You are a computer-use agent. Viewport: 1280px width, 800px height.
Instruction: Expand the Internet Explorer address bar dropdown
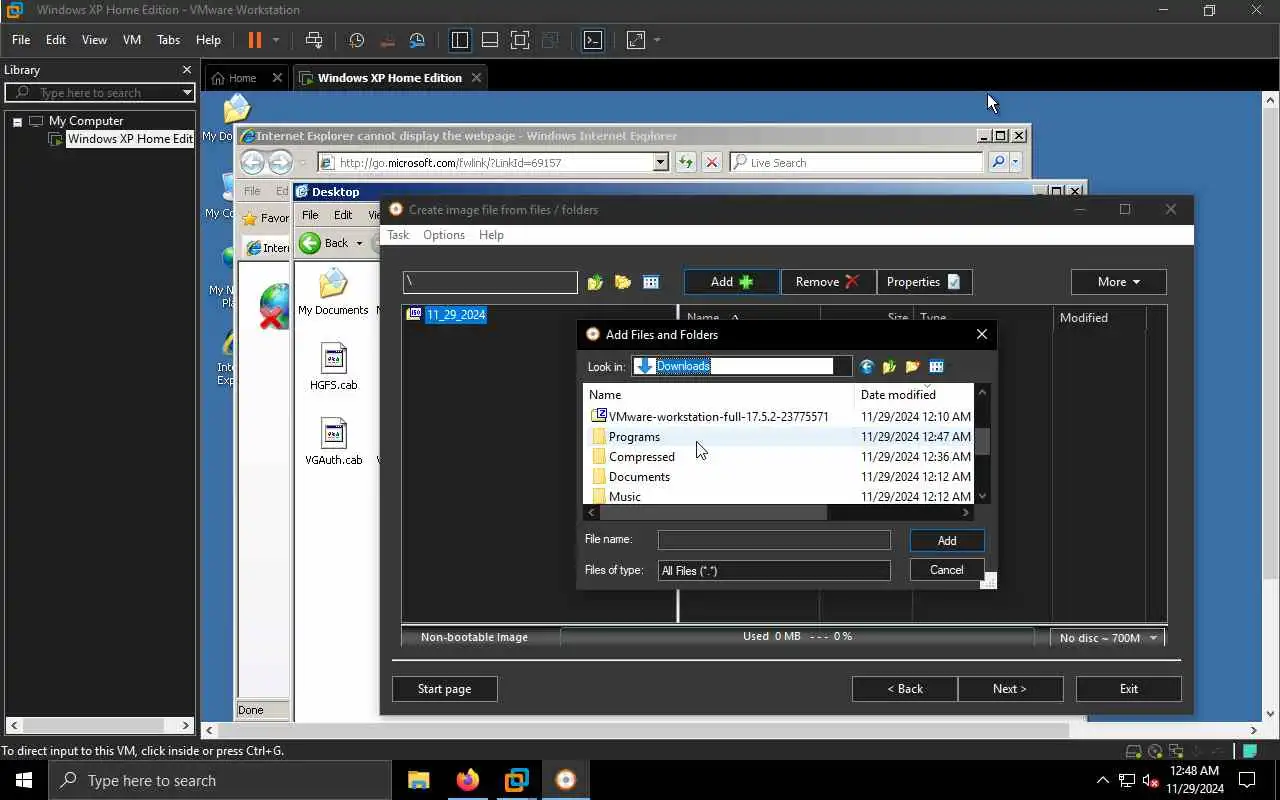click(x=660, y=162)
